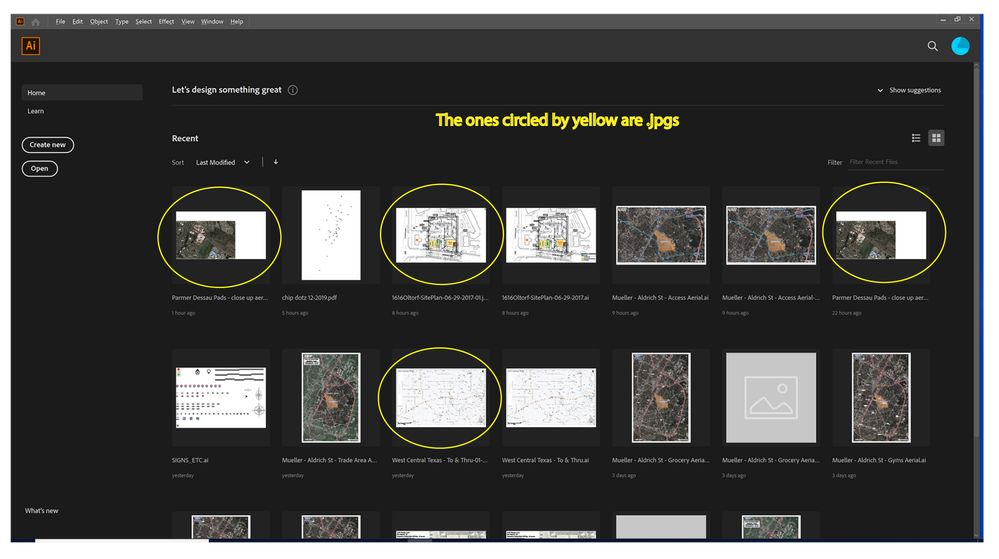
Task: Open Mueller Grocery Aerial placeholder image thumbnail
Action: pos(770,397)
